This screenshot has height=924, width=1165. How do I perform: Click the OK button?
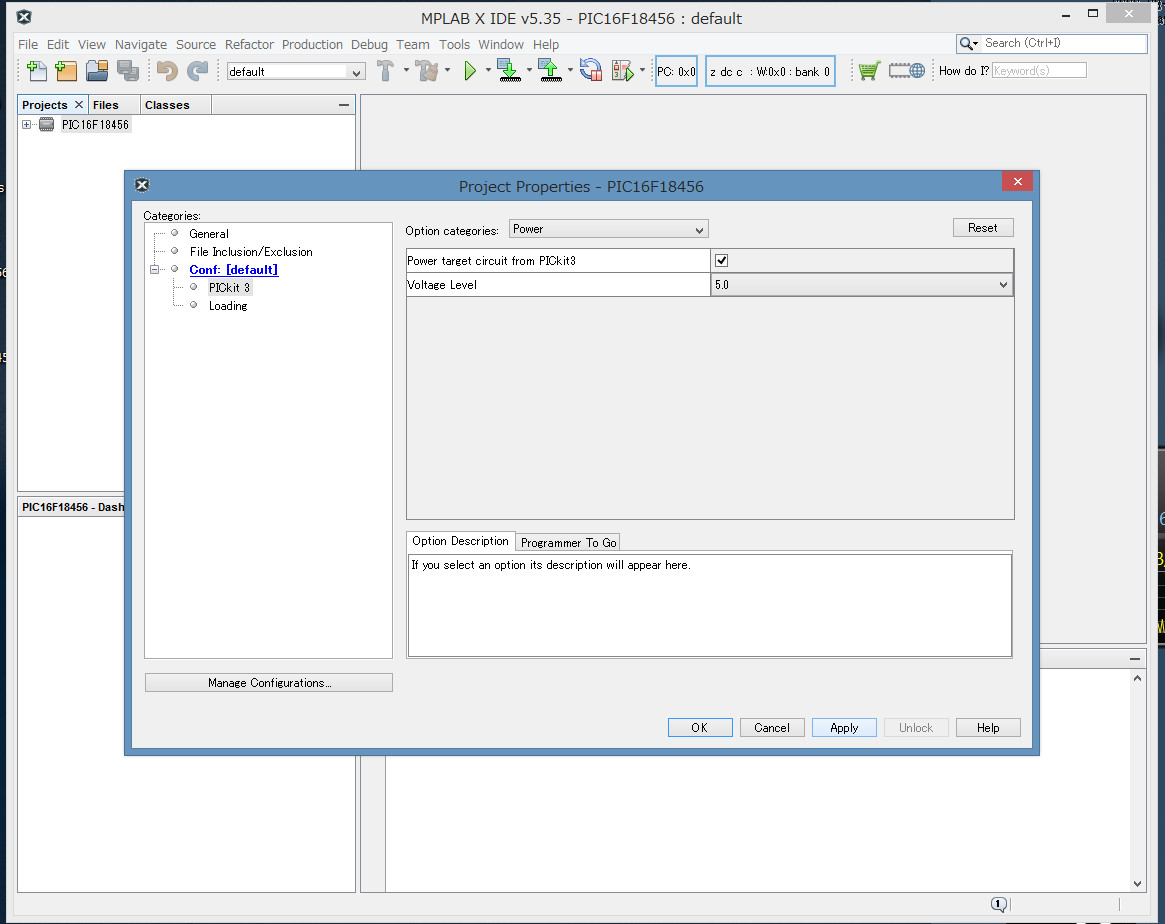[x=700, y=728]
